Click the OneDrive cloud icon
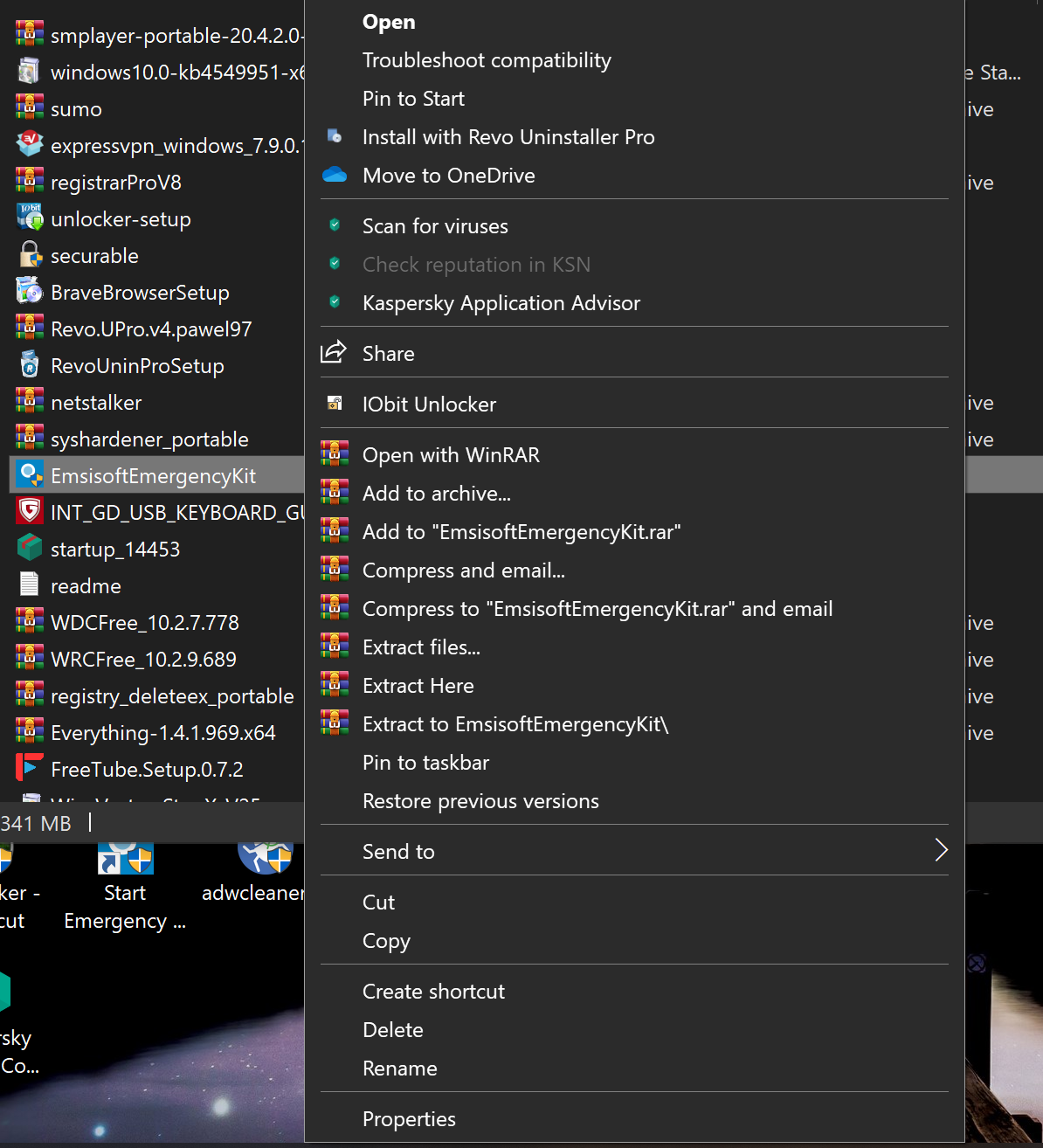The width and height of the screenshot is (1043, 1148). [335, 175]
